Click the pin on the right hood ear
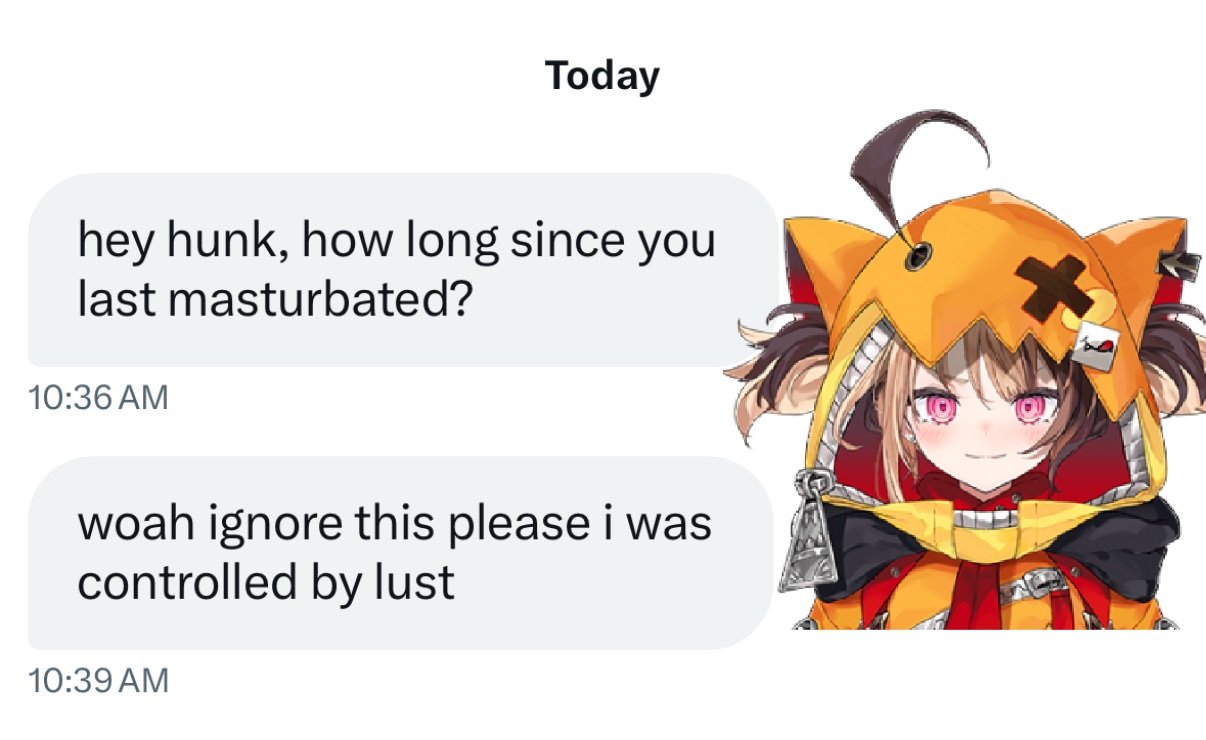This screenshot has width=1206, height=740. (1177, 262)
